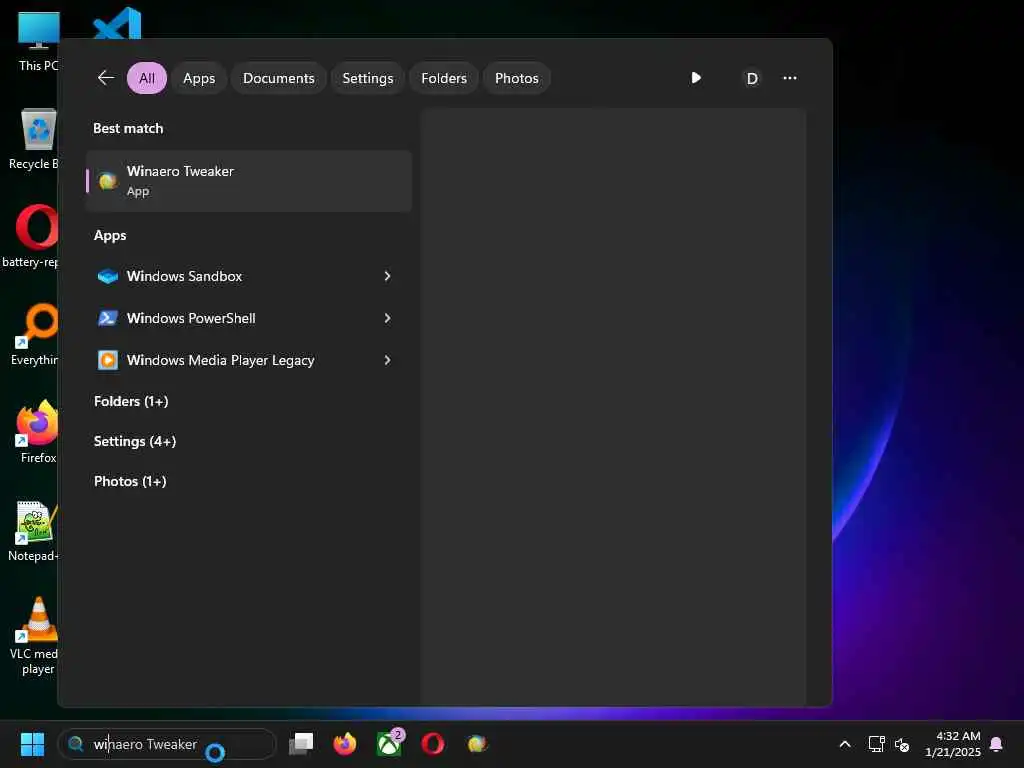Expand the Folders (1+) results group
Viewport: 1024px width, 768px height.
click(x=131, y=401)
